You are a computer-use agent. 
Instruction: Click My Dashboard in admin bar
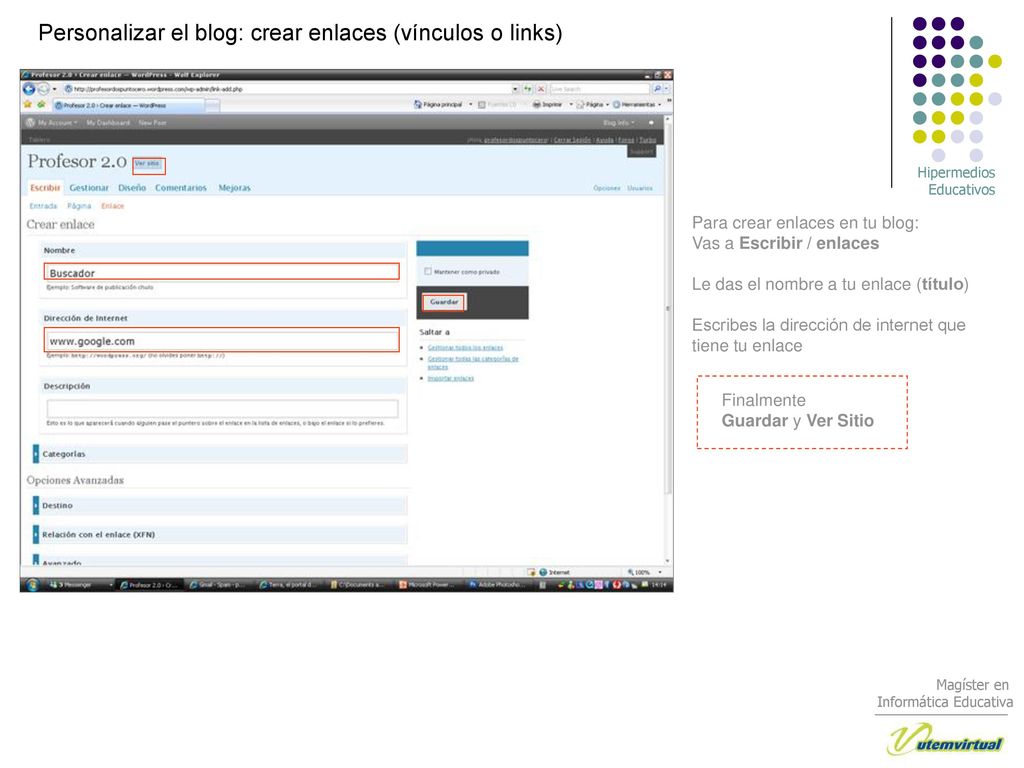108,123
